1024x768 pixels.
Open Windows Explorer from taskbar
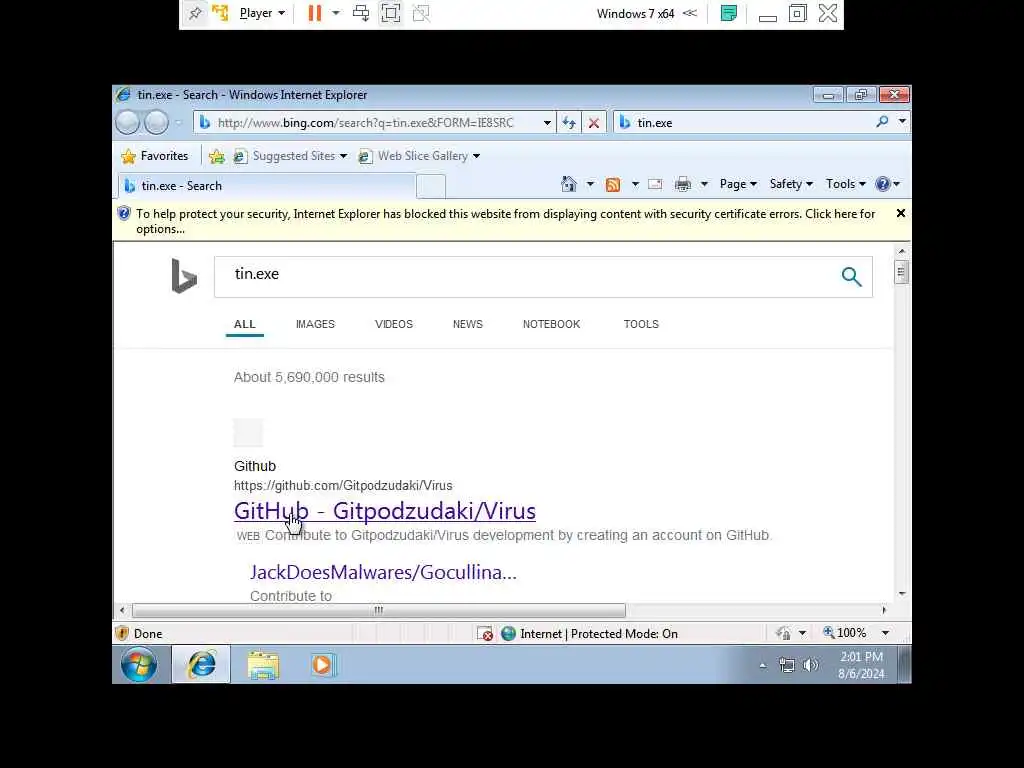click(263, 665)
